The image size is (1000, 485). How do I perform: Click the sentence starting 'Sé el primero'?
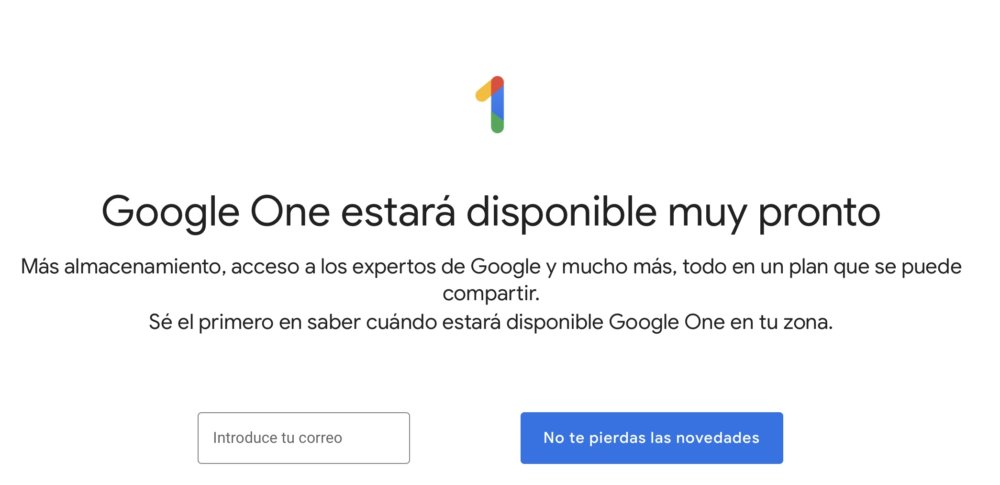tap(491, 322)
